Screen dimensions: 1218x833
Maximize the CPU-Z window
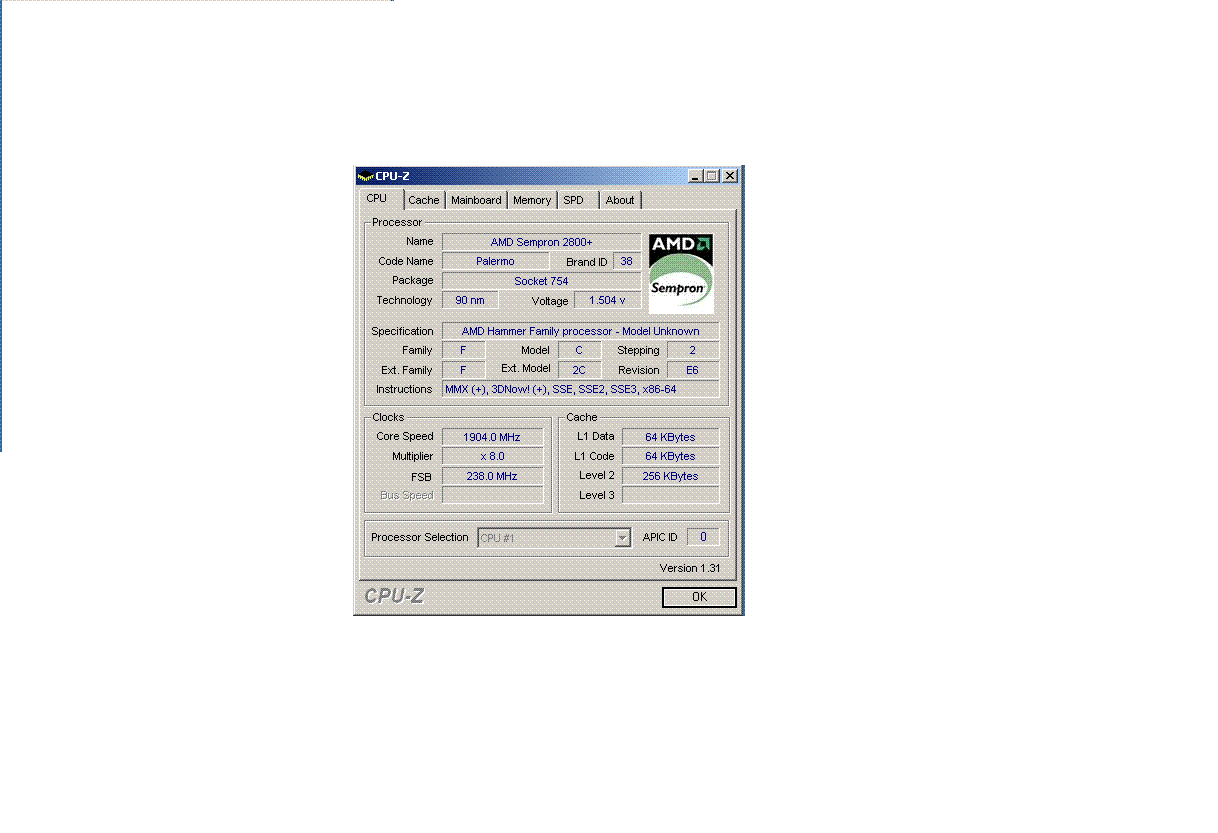pos(712,176)
